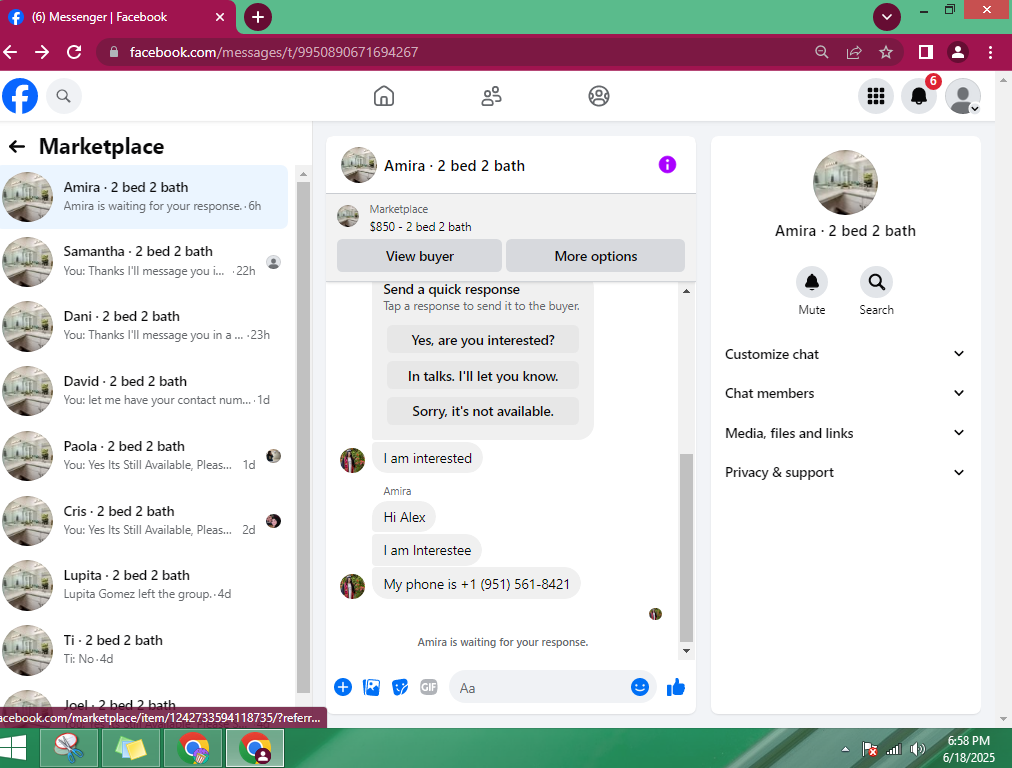
Task: Open the Dani conversation
Action: 145,326
